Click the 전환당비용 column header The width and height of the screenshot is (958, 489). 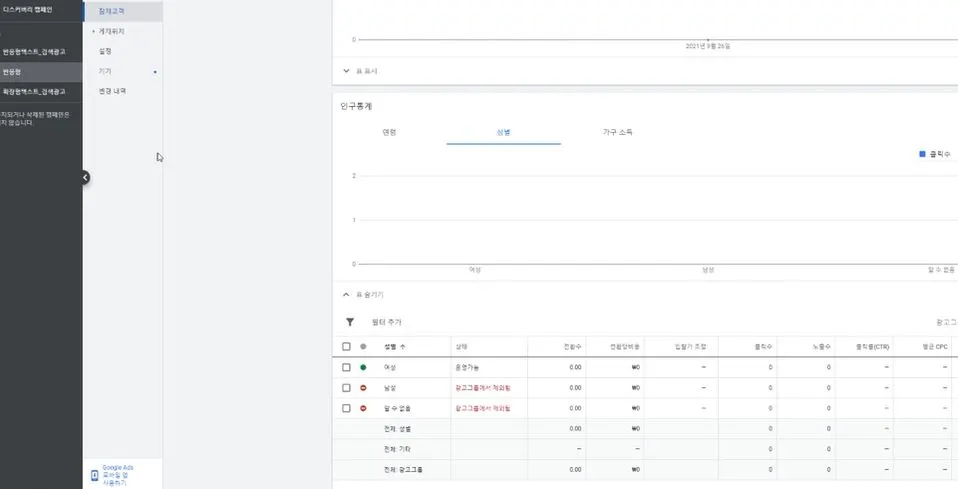(x=625, y=347)
